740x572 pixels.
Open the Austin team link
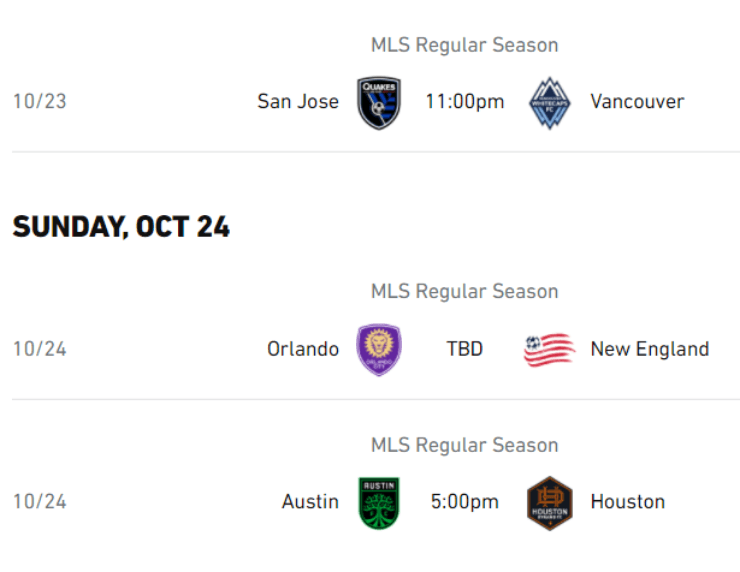point(310,502)
